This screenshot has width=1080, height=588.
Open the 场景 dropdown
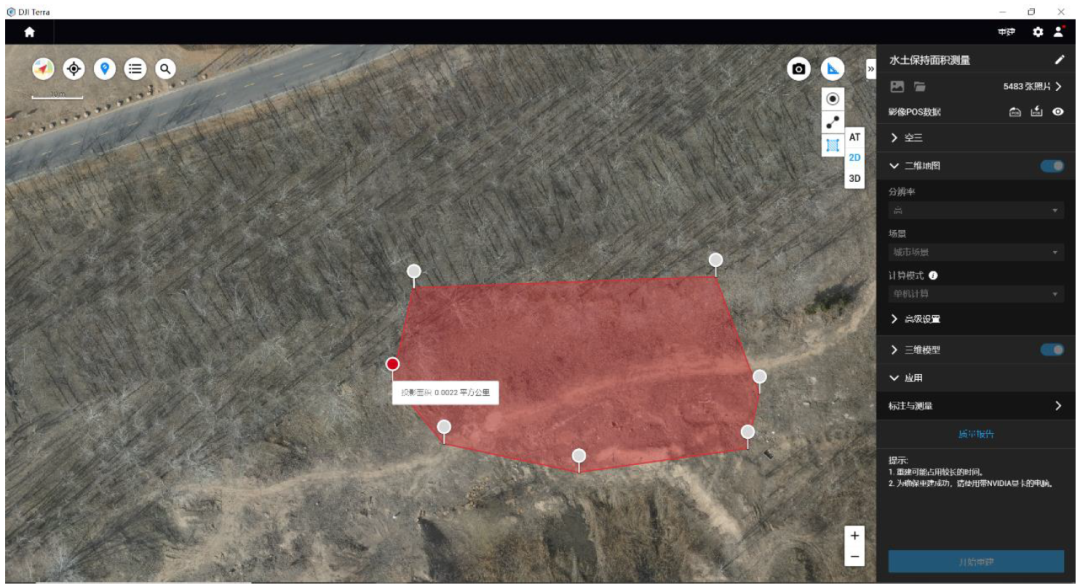(x=975, y=252)
